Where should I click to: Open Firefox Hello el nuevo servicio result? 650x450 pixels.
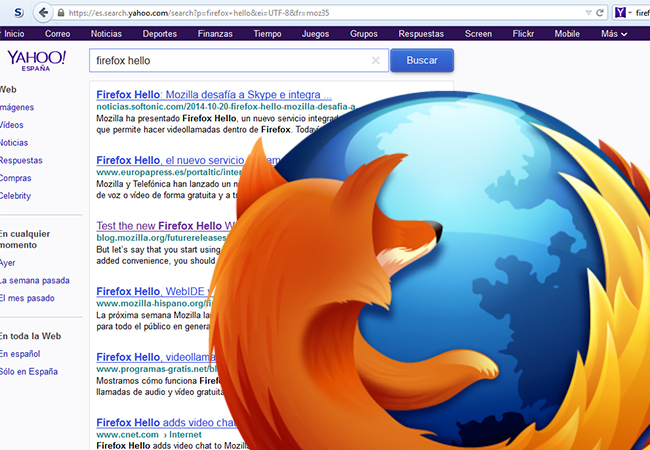171,160
